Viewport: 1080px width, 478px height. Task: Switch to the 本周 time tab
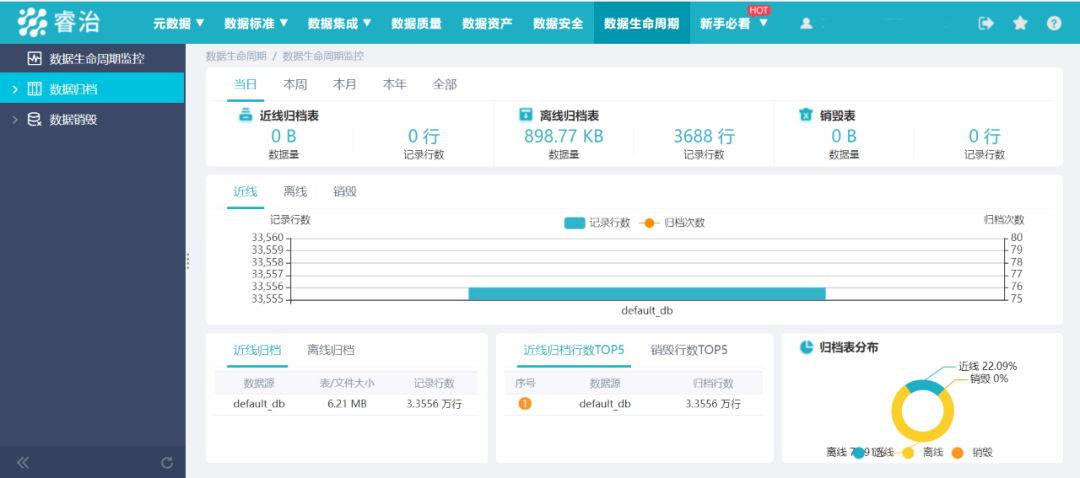coord(295,85)
